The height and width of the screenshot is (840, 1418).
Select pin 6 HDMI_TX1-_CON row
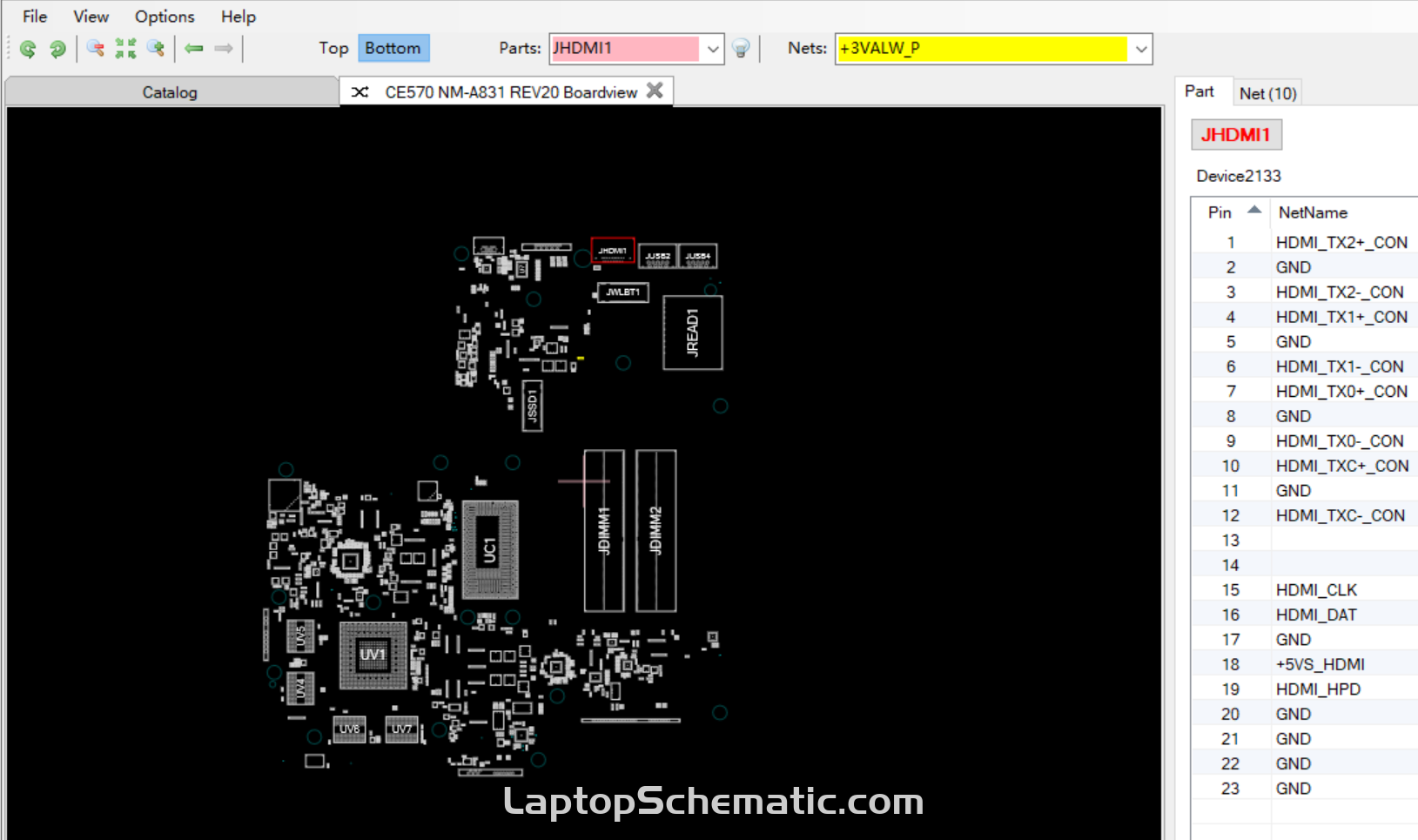pyautogui.click(x=1305, y=366)
